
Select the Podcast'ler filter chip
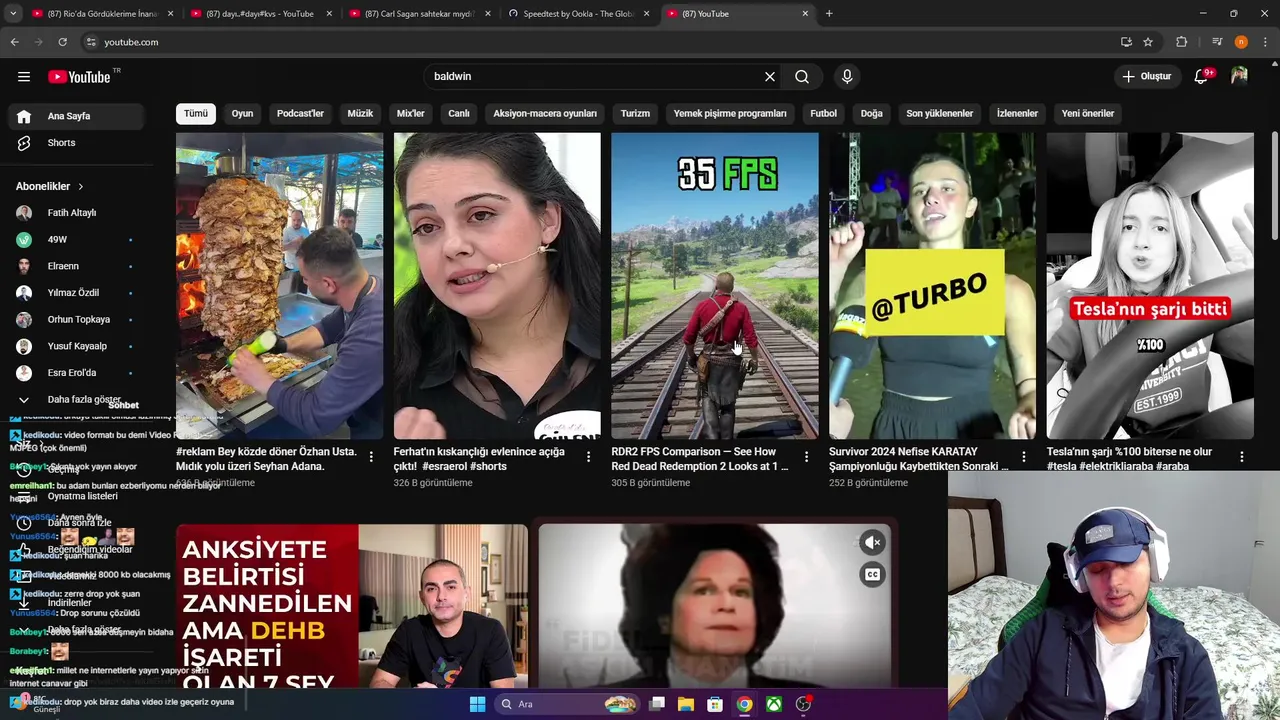300,113
